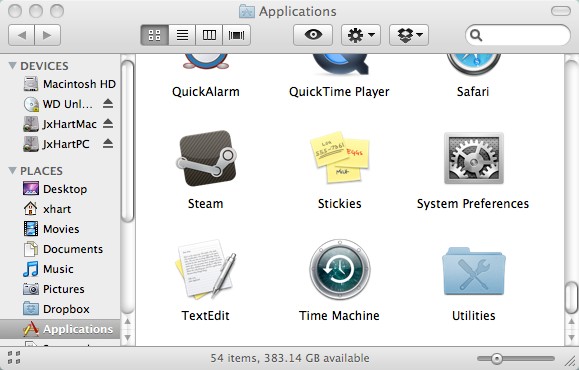Go forward in Finder history
Screen dimensions: 579x370
[x=48, y=35]
